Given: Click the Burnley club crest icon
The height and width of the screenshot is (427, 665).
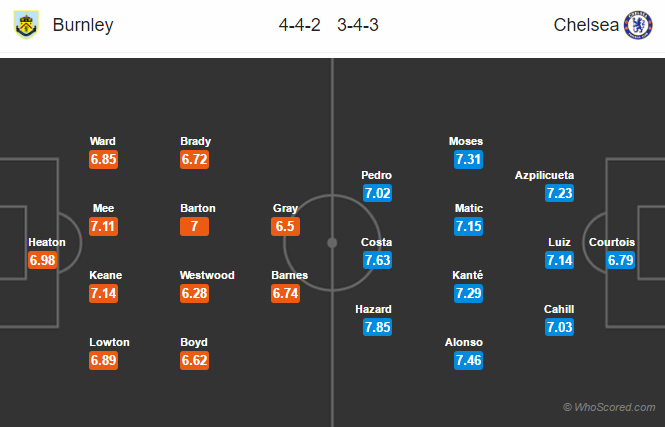Looking at the screenshot, I should pyautogui.click(x=26, y=24).
